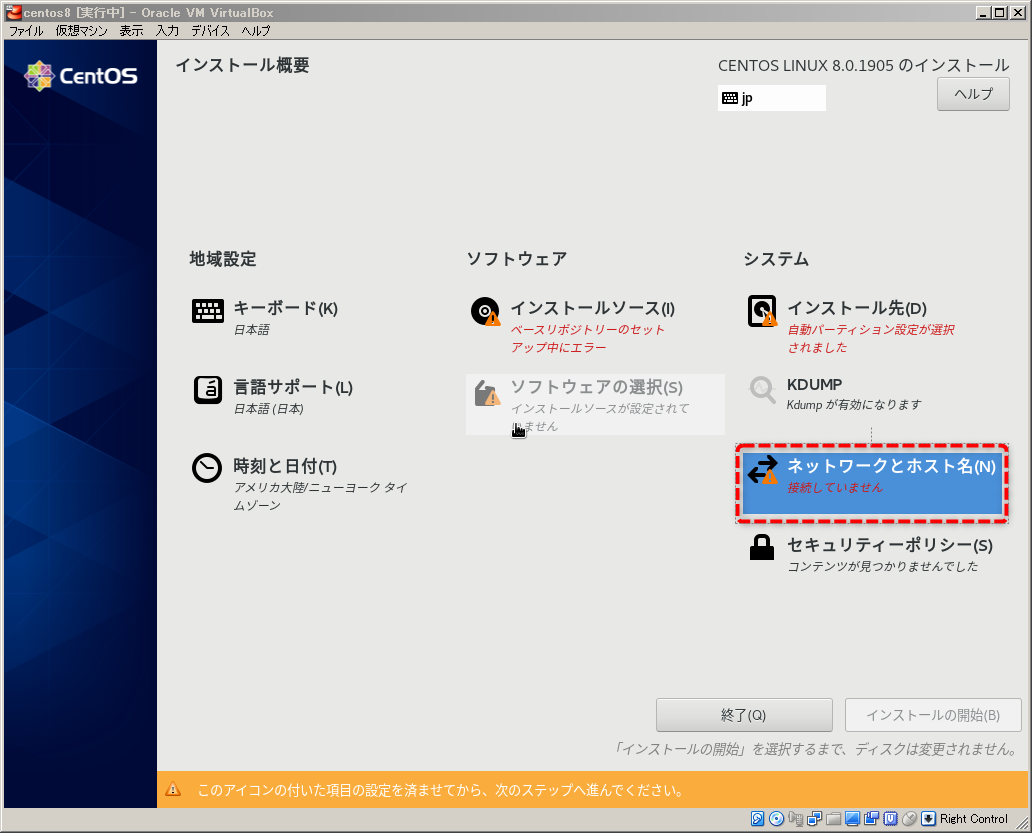Open the 表示 menu

click(131, 31)
